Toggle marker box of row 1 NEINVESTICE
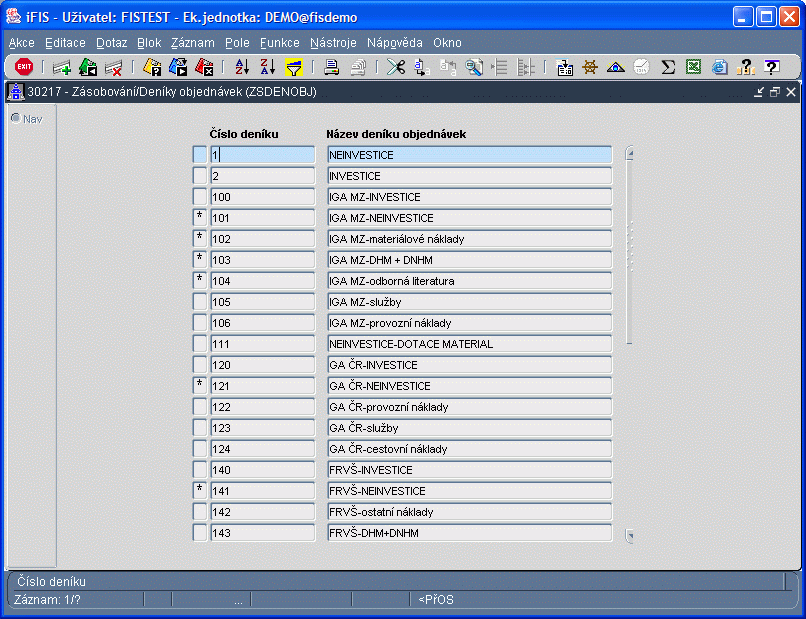806x619 pixels. coord(199,155)
